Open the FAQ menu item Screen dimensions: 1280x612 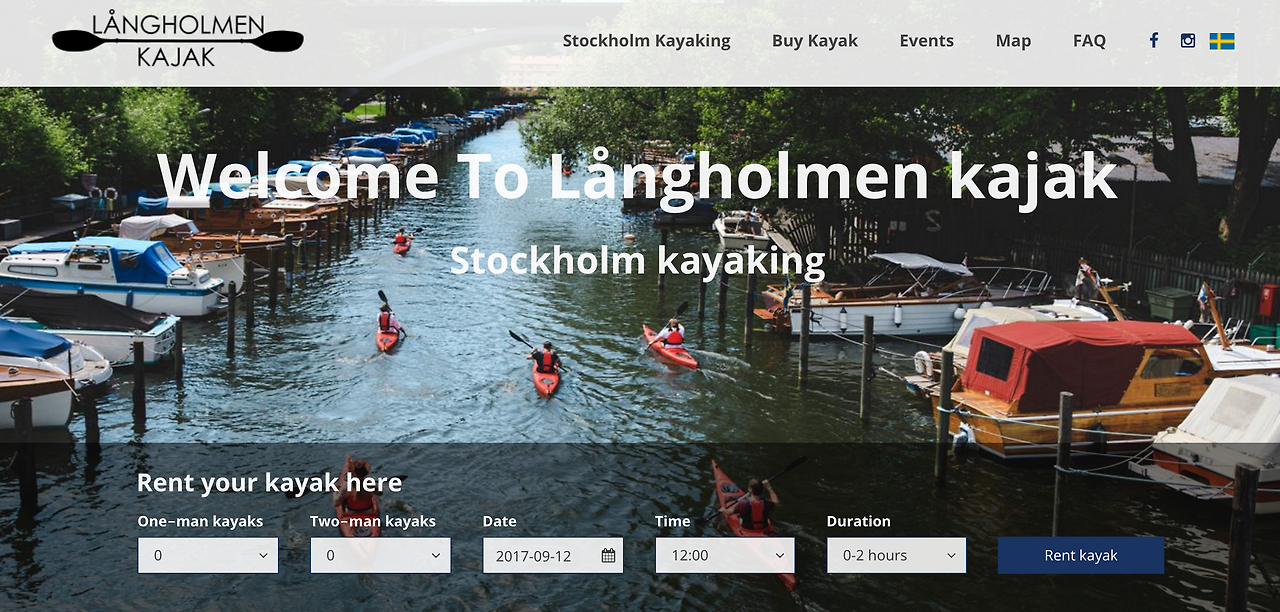click(1089, 41)
